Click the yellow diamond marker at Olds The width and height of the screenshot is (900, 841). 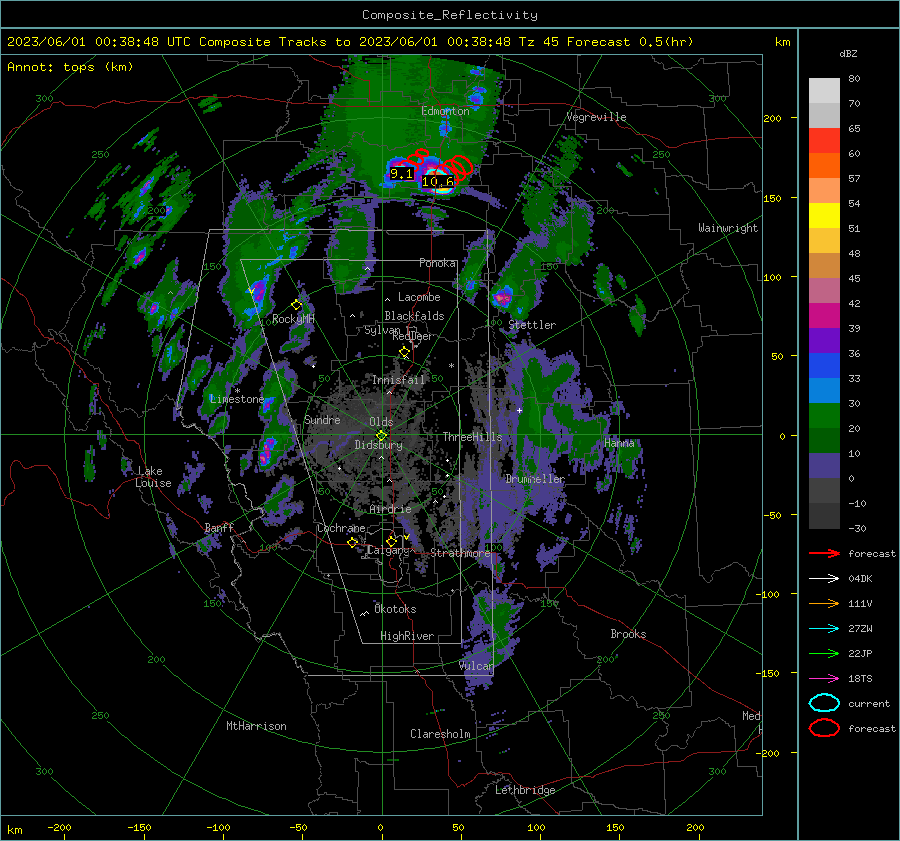click(x=381, y=436)
